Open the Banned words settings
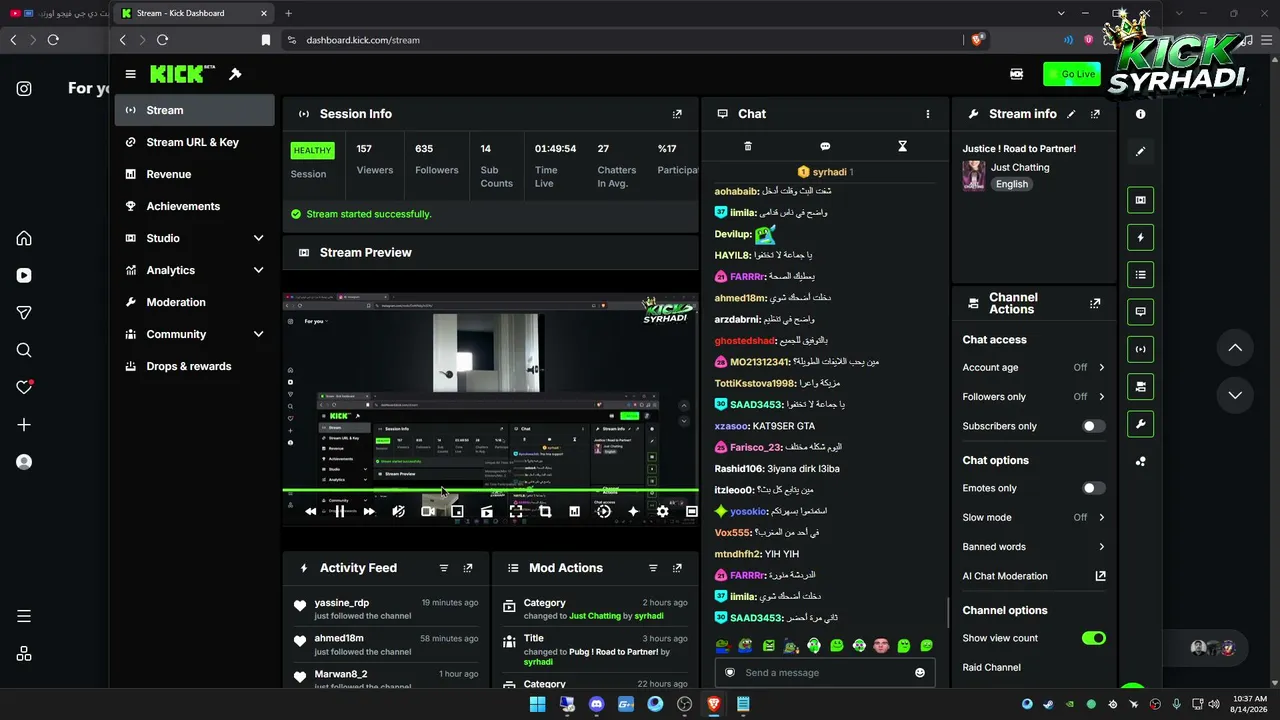 [x=1034, y=547]
